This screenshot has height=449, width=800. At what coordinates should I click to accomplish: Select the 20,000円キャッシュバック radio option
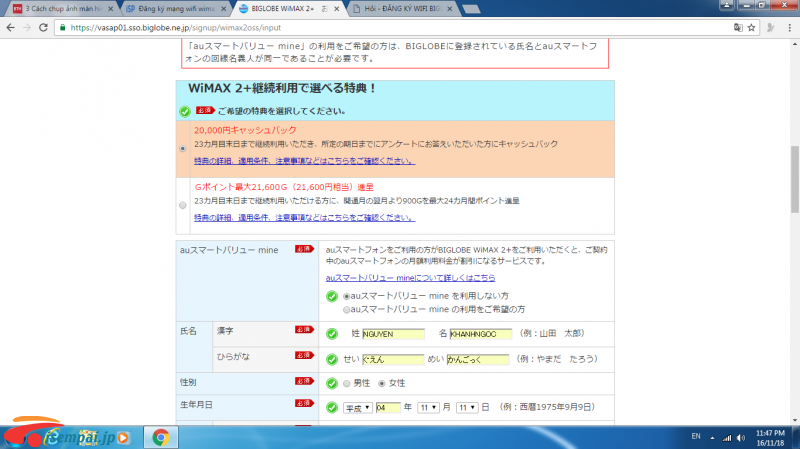183,148
